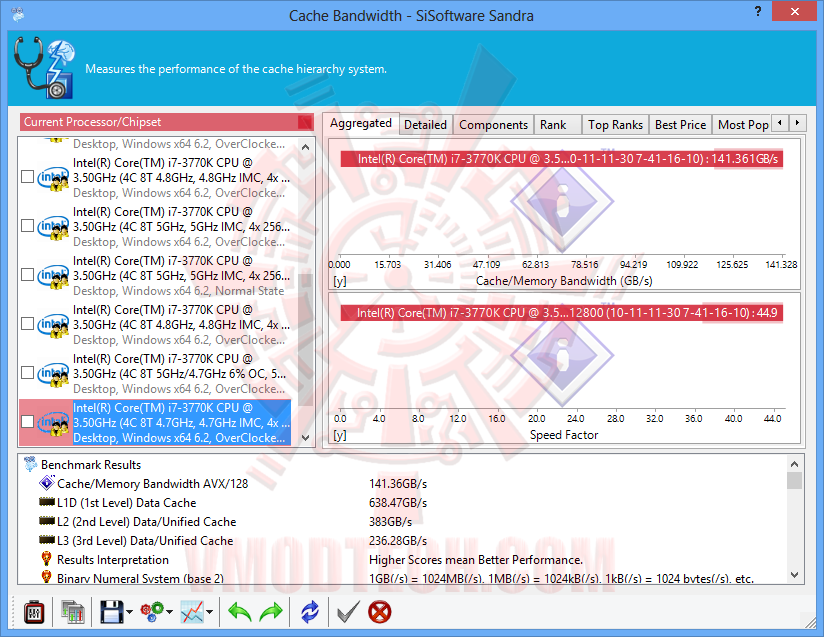Click processor list scrollbar down arrow
Image resolution: width=824 pixels, height=637 pixels.
[x=305, y=437]
